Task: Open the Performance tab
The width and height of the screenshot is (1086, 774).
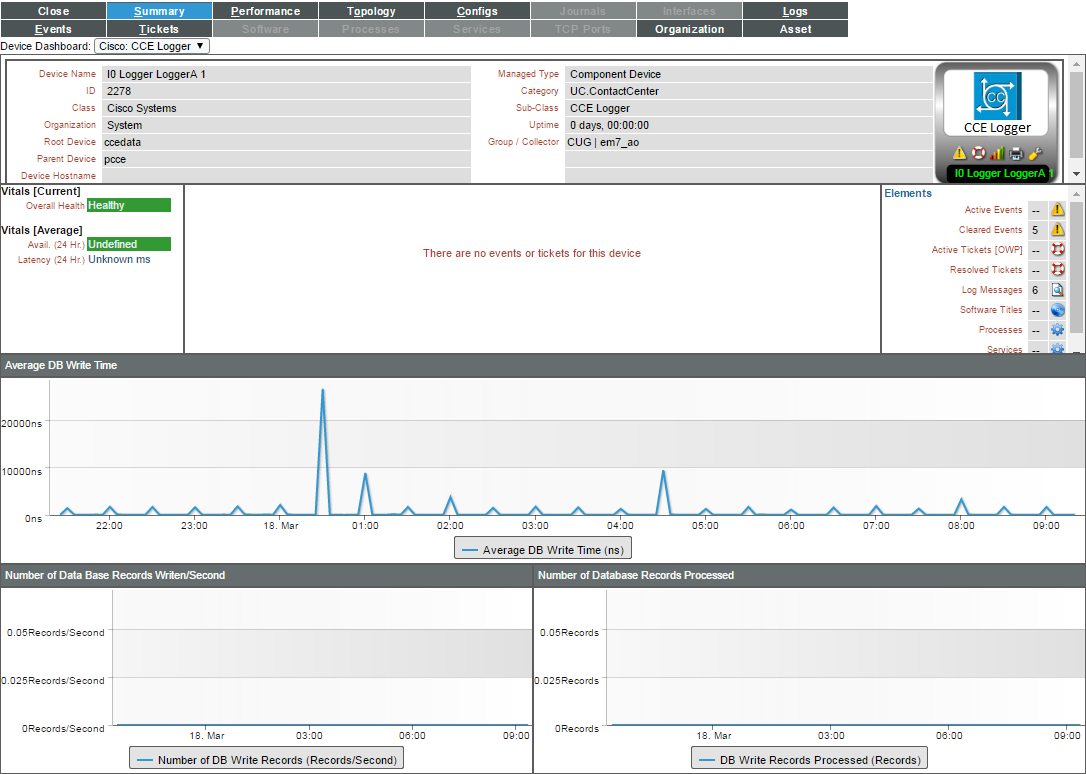Action: click(265, 11)
